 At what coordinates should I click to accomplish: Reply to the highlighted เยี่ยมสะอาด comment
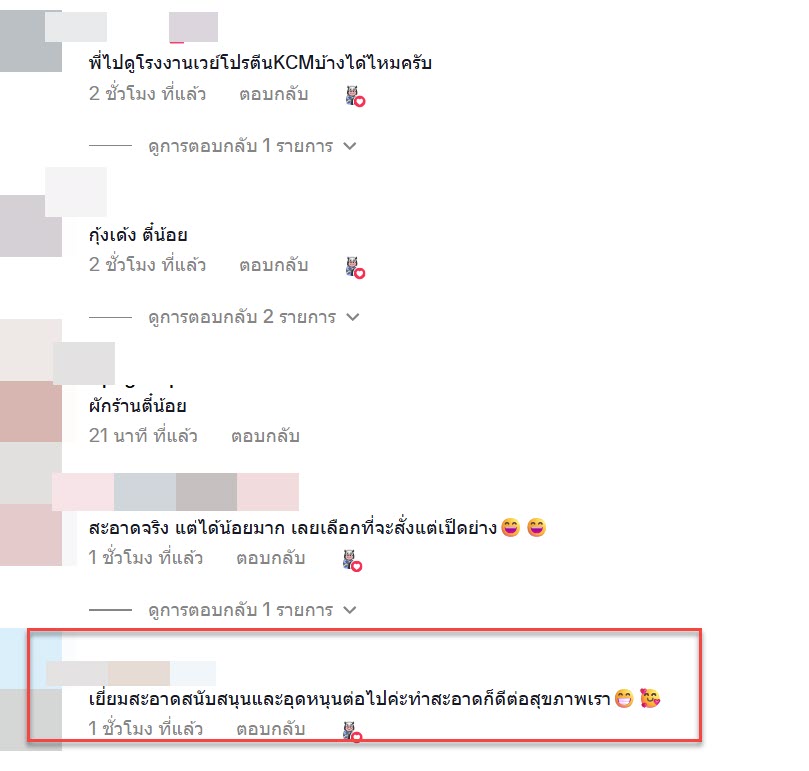click(x=271, y=729)
